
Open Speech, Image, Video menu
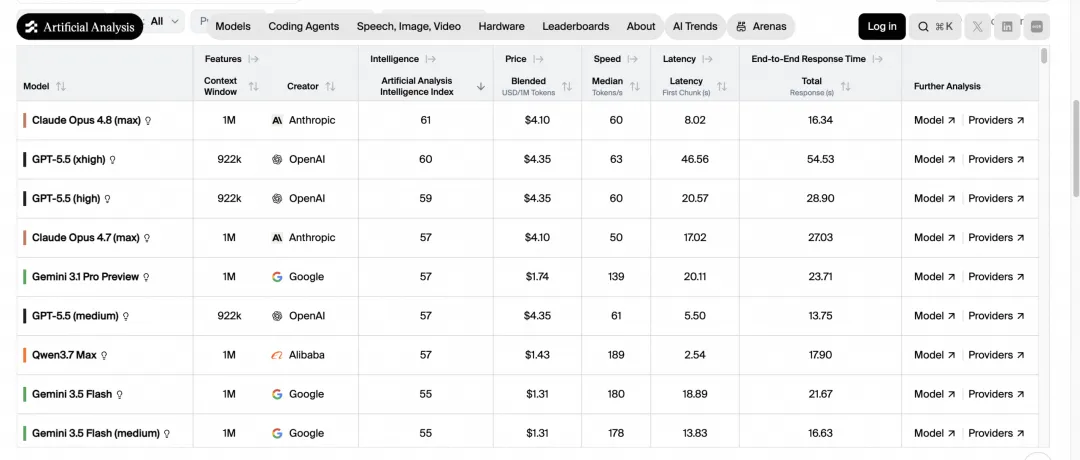[408, 27]
